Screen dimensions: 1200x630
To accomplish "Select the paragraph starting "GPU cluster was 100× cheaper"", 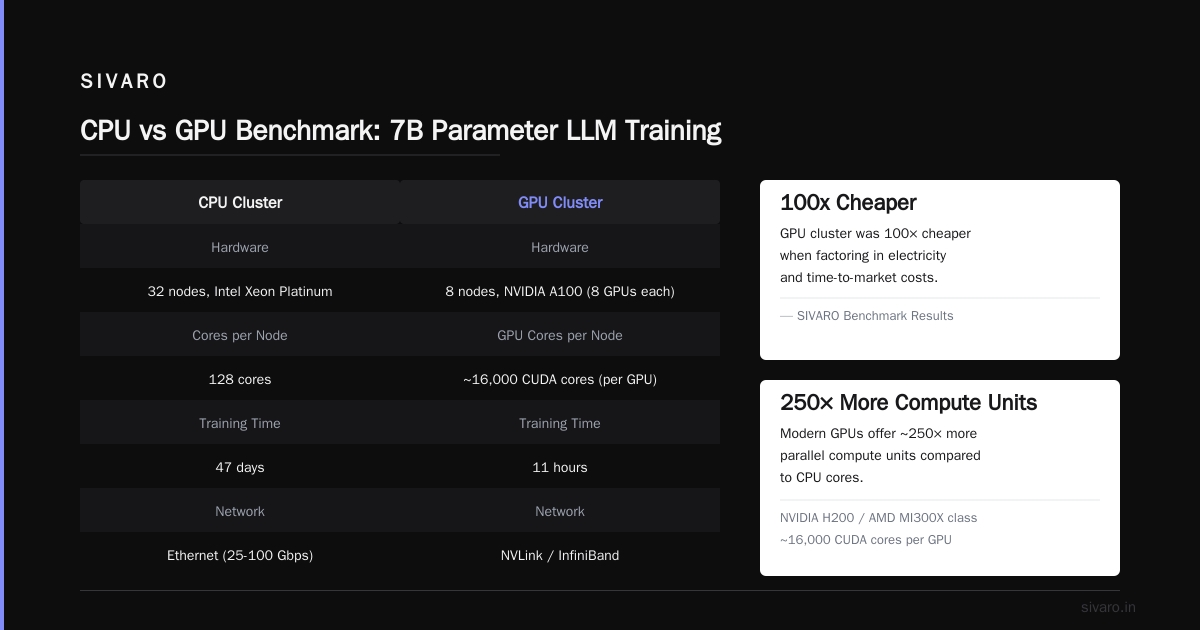I will (x=876, y=255).
